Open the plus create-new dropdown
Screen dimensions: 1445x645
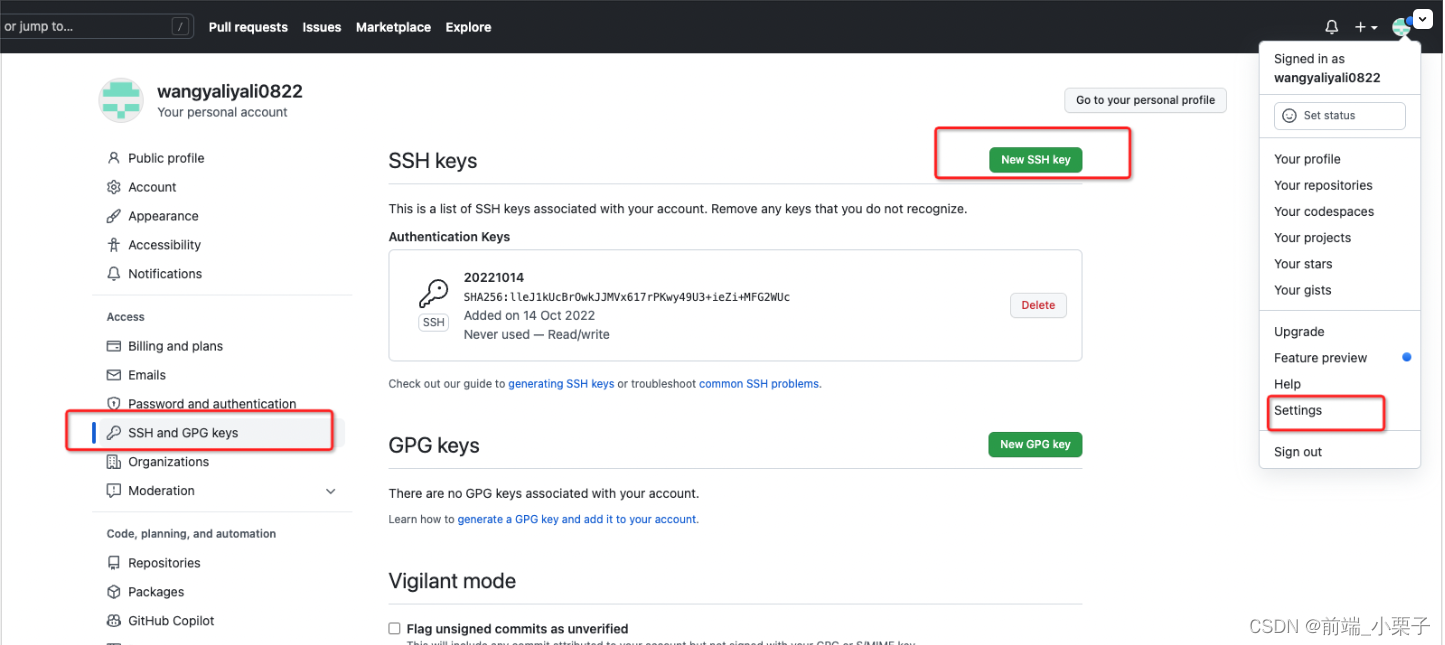(1366, 27)
